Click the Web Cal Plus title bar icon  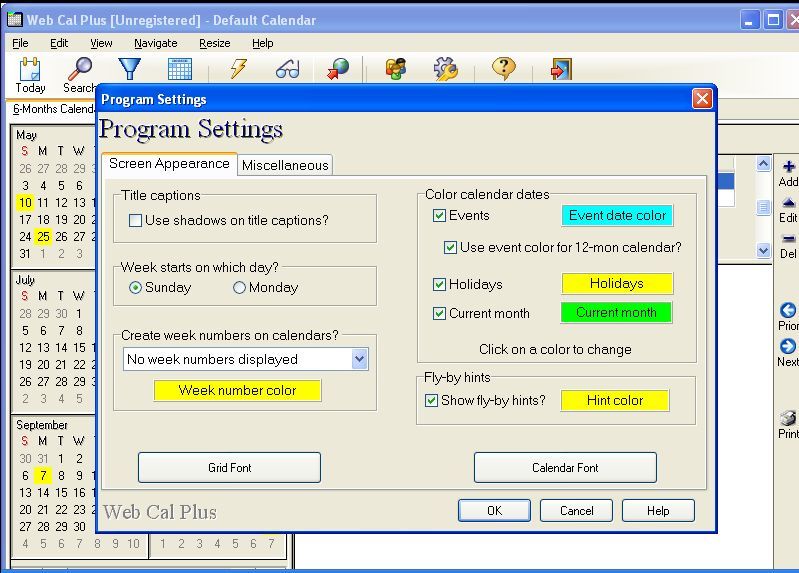[x=15, y=19]
